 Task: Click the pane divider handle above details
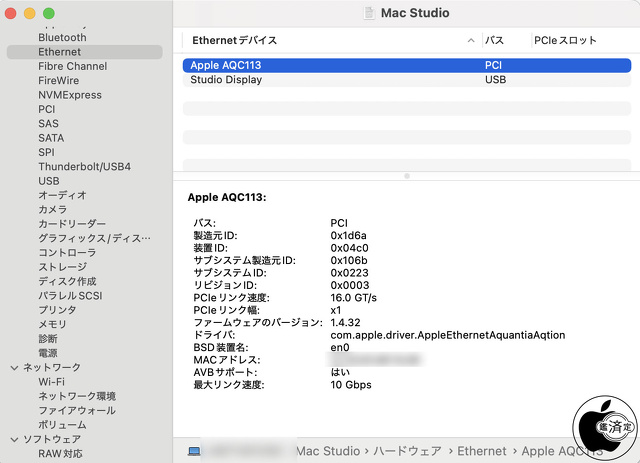tap(406, 176)
